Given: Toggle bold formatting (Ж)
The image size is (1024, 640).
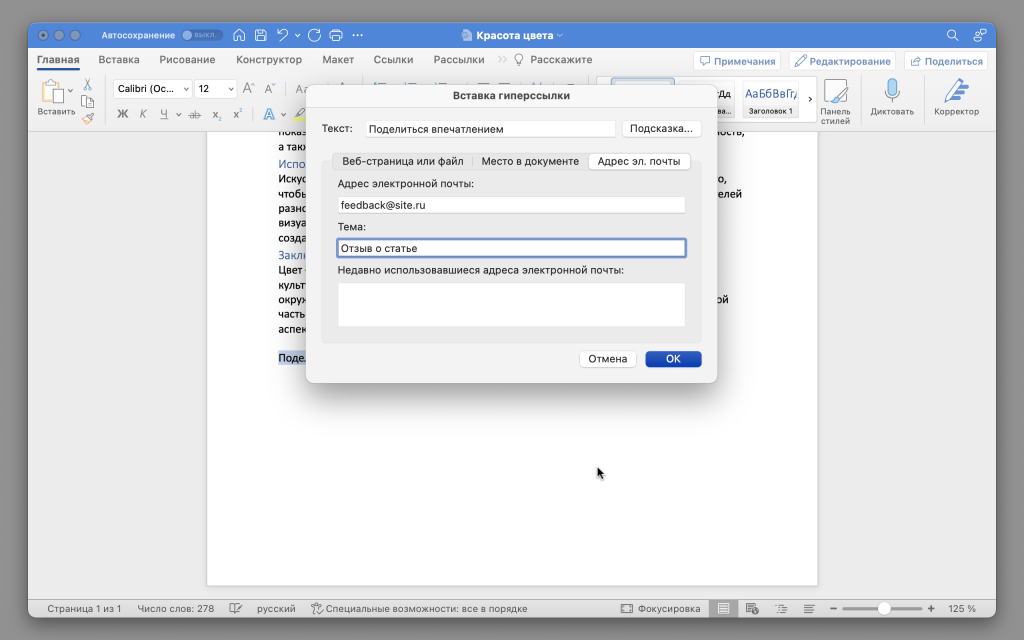Looking at the screenshot, I should (123, 114).
